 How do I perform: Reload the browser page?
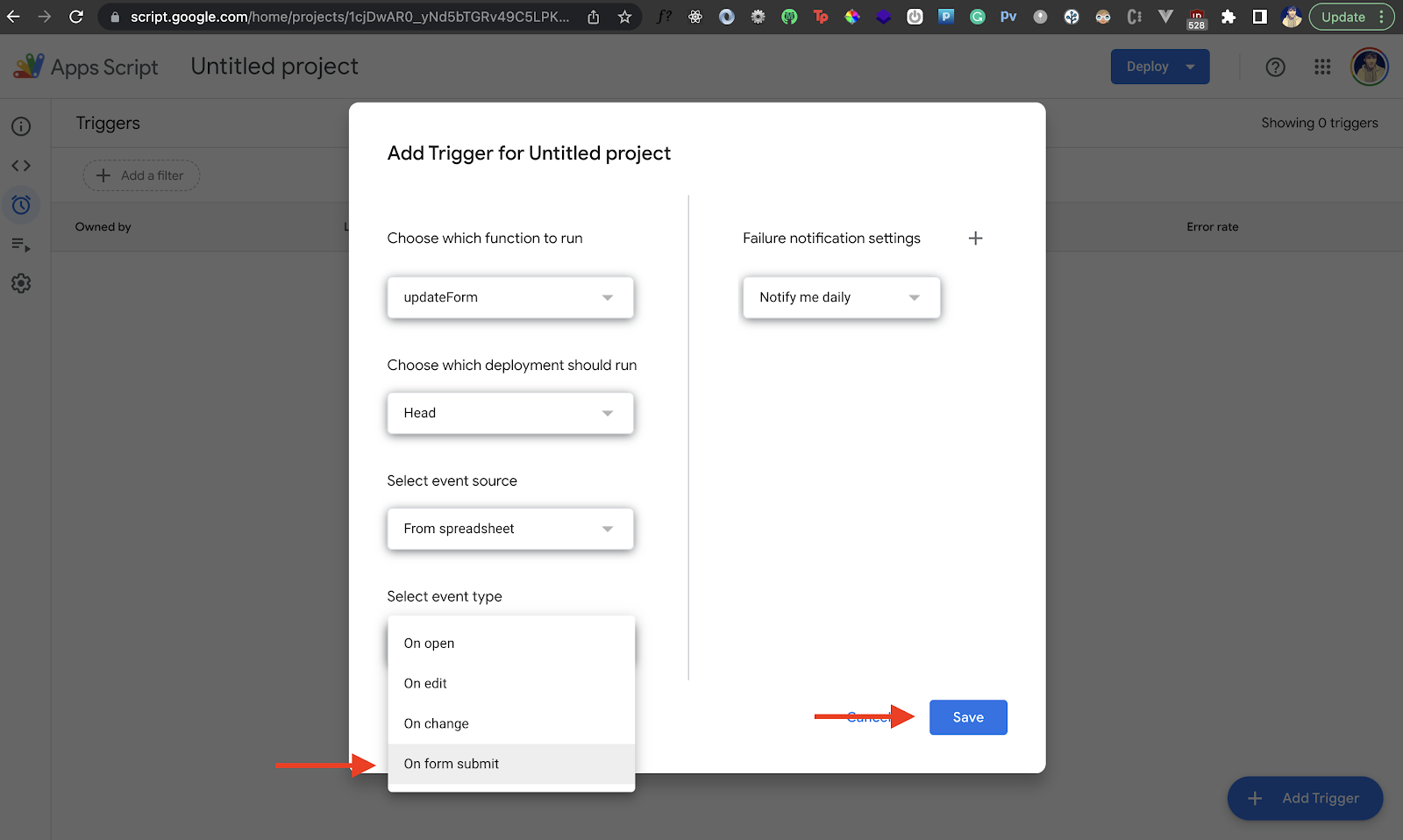(x=76, y=17)
